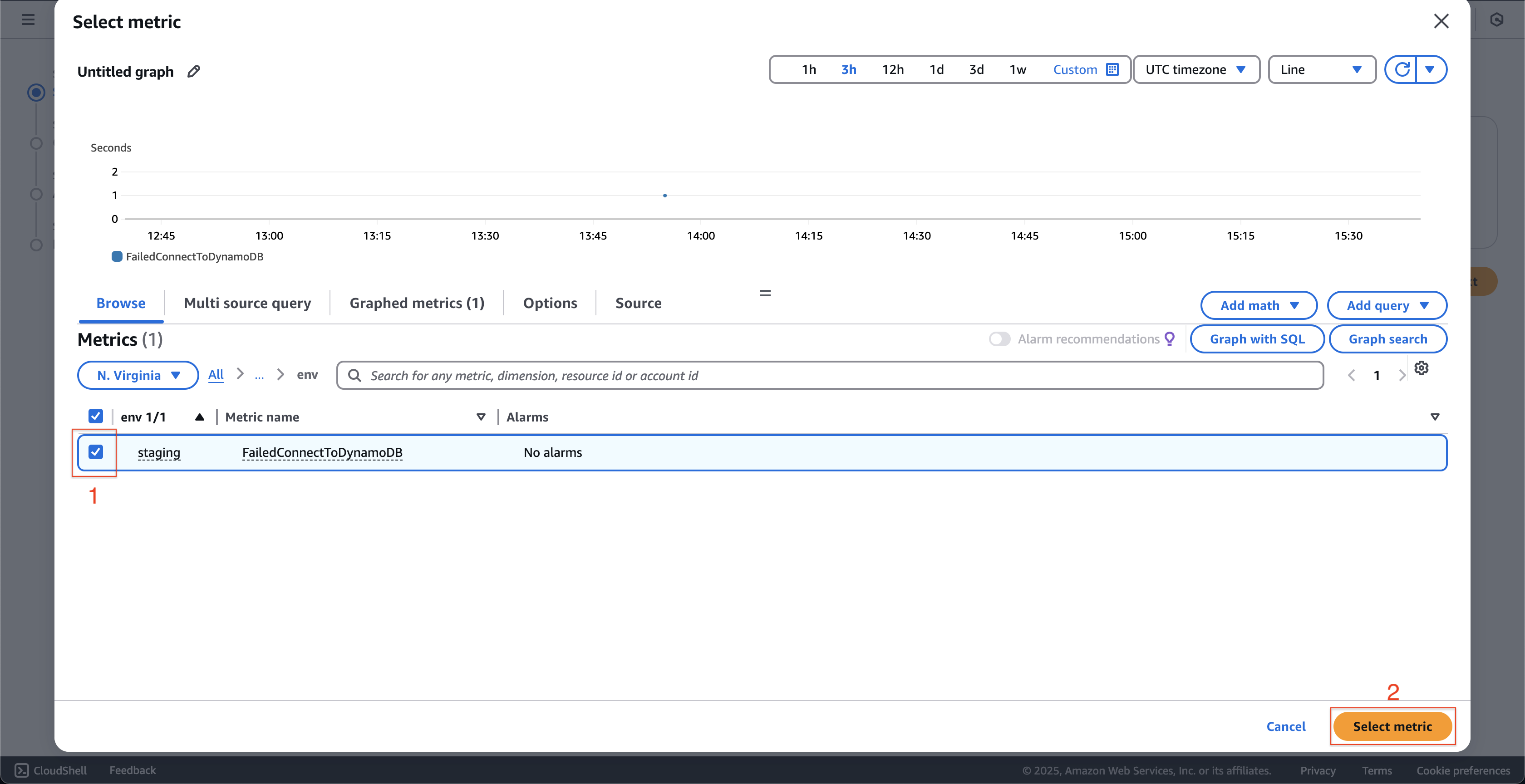Open the Terms footer link
Viewport: 1525px width, 784px height.
pos(1377,770)
